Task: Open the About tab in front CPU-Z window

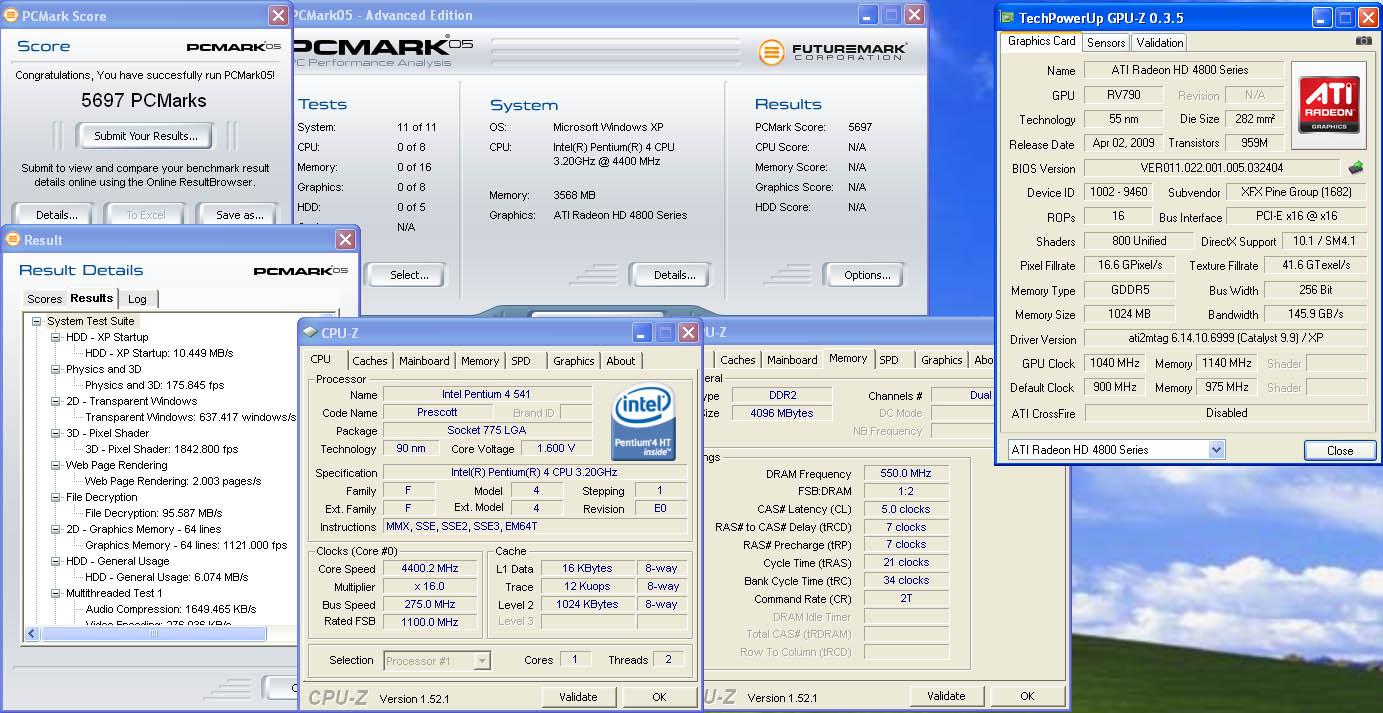Action: tap(621, 361)
